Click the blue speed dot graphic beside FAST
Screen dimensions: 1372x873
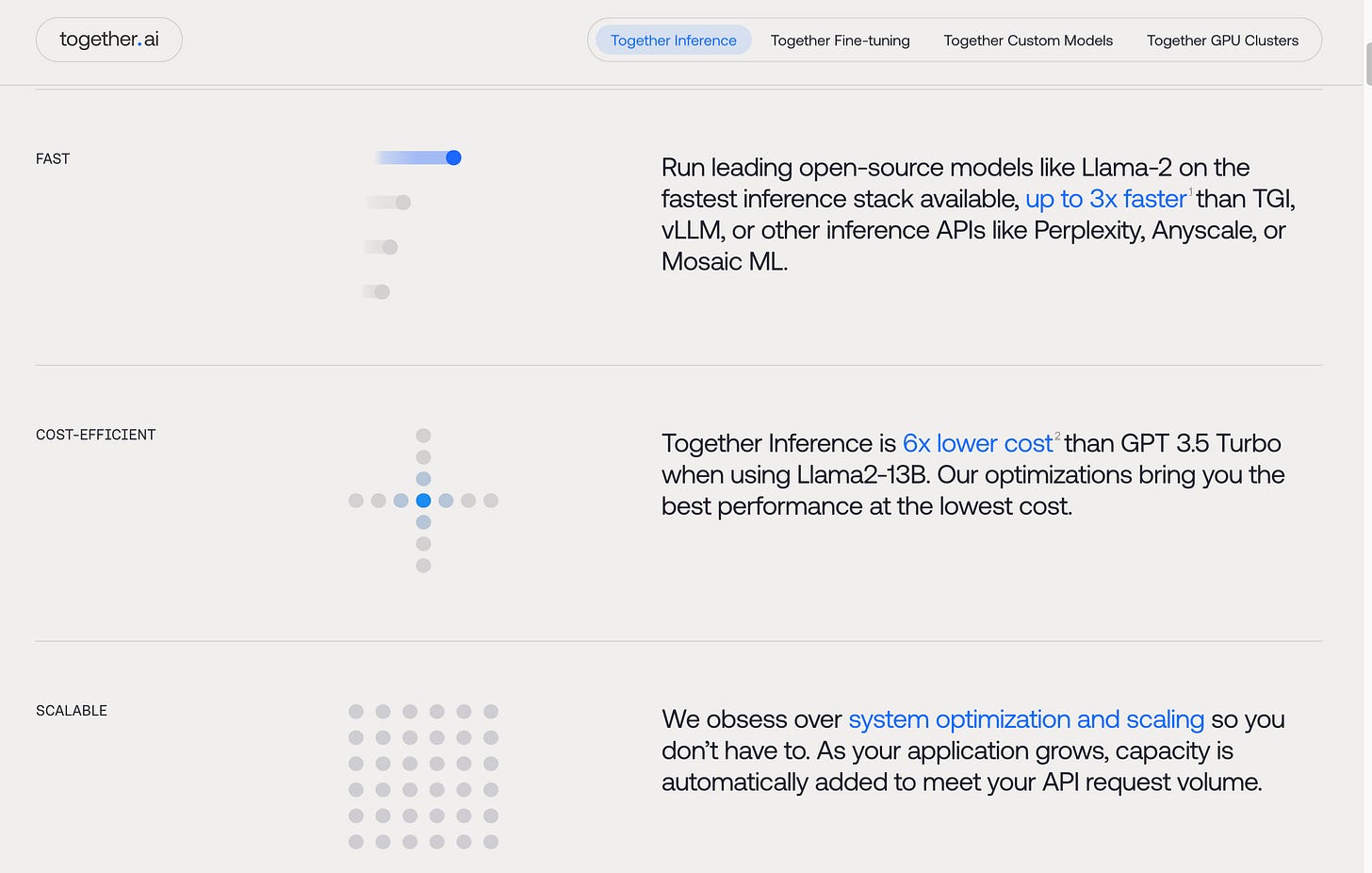[x=453, y=157]
